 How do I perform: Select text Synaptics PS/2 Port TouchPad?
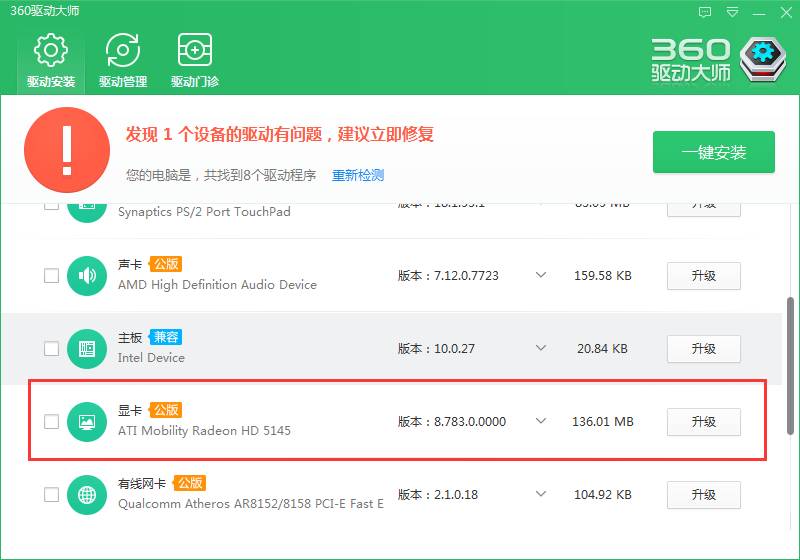204,212
